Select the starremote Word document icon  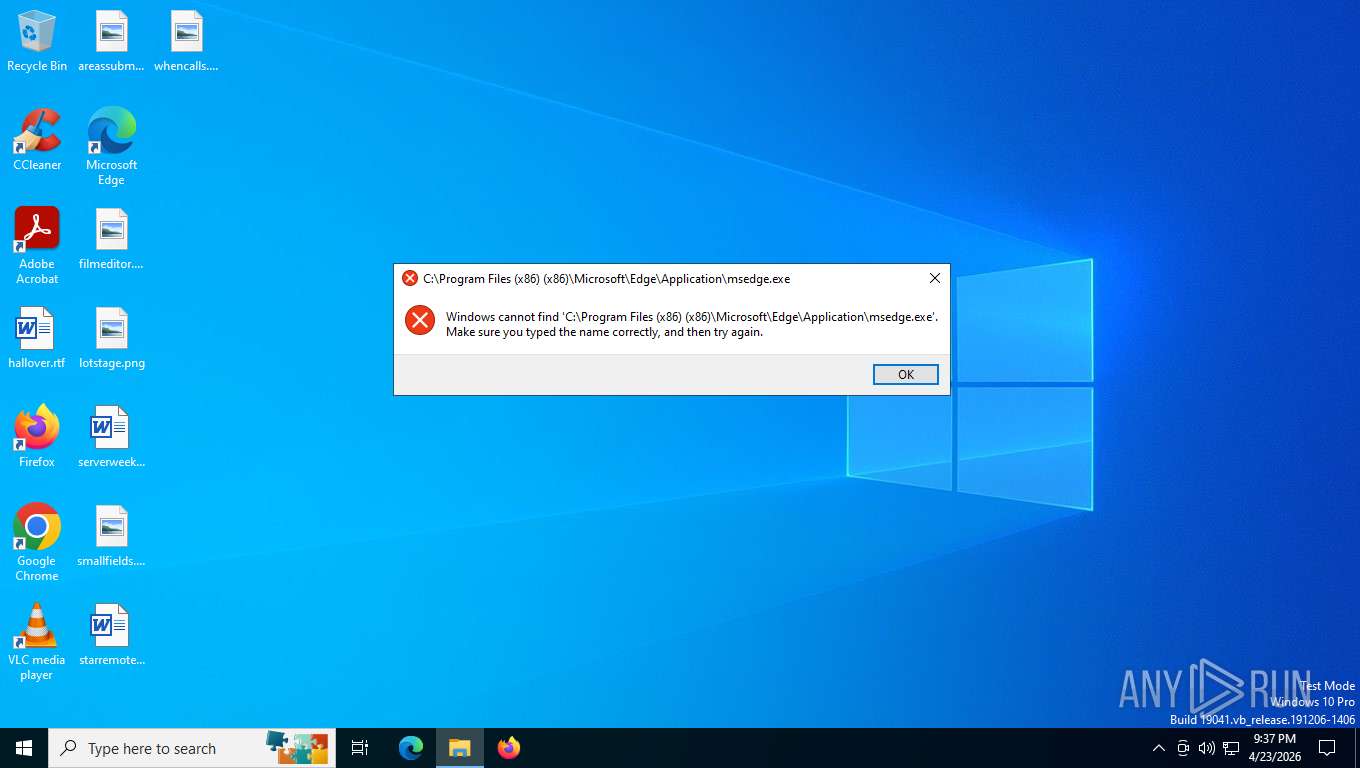click(x=111, y=635)
